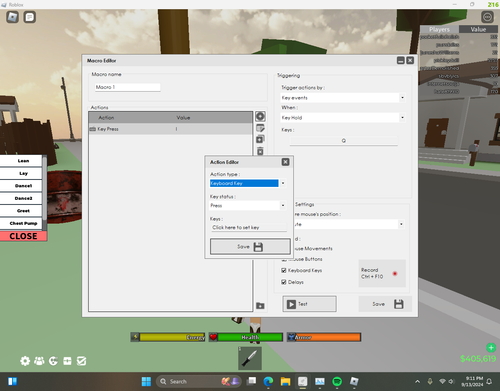Click the green plus money icon
The image size is (500, 391).
pos(491,348)
